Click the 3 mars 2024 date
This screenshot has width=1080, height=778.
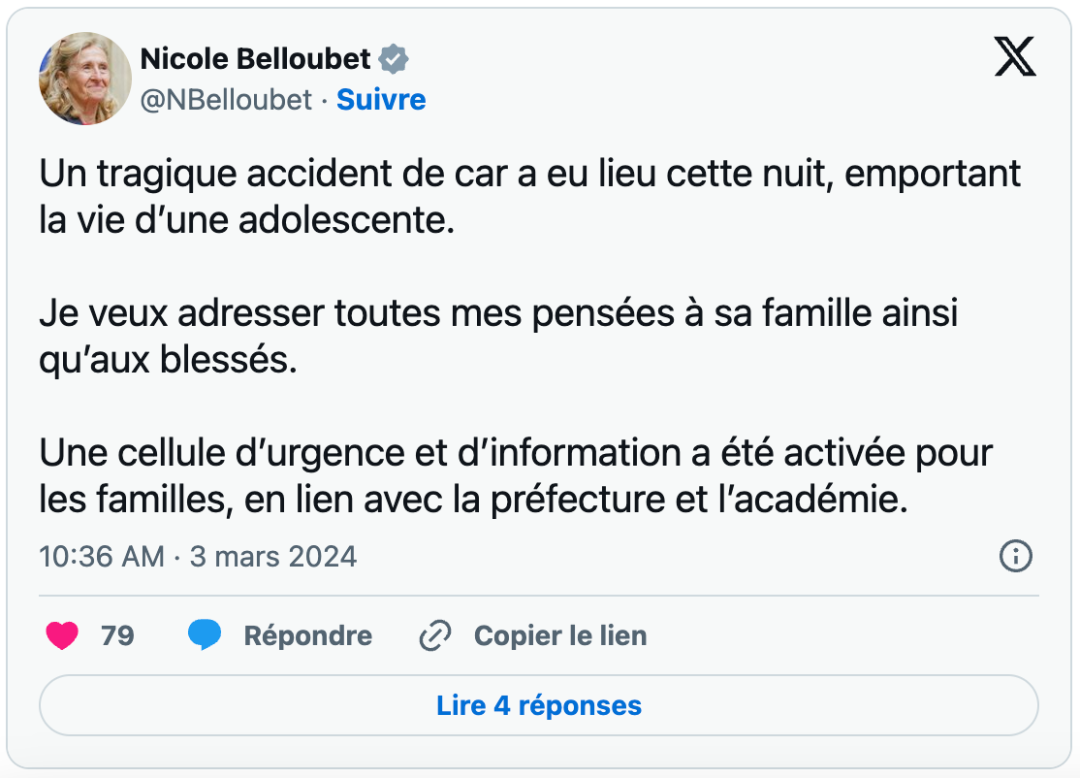(x=273, y=556)
